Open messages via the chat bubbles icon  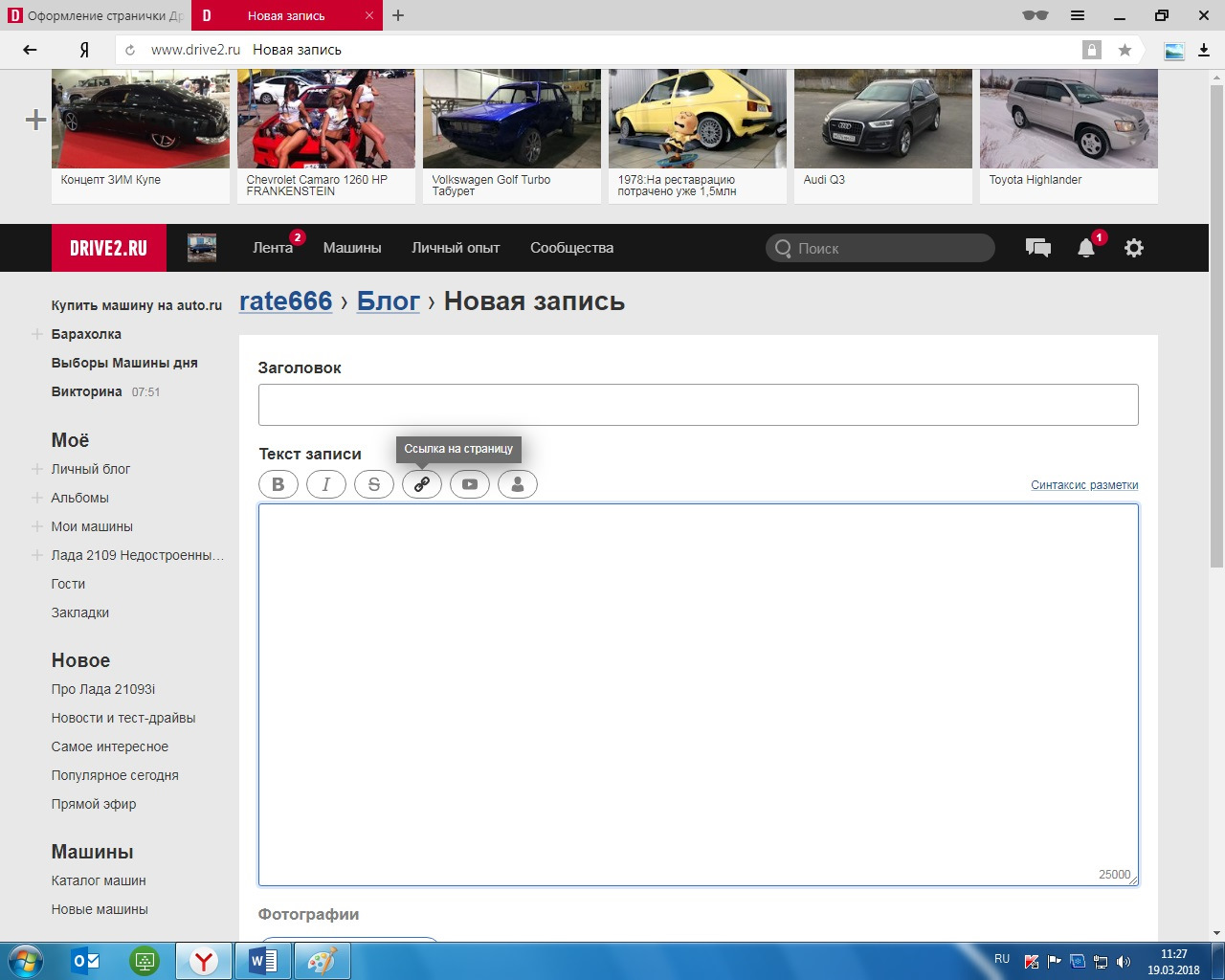(x=1038, y=248)
